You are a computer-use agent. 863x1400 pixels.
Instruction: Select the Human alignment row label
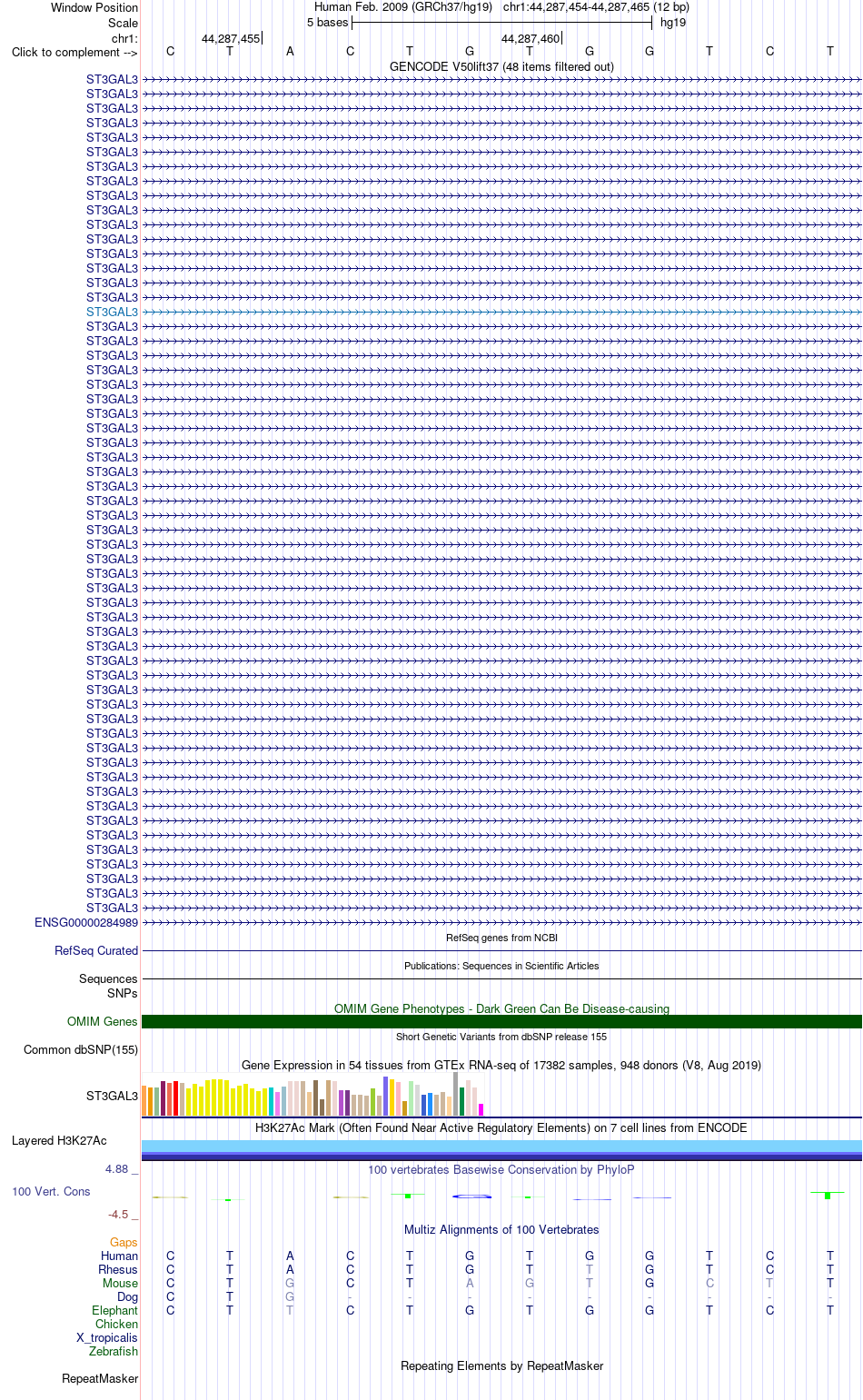[120, 1256]
